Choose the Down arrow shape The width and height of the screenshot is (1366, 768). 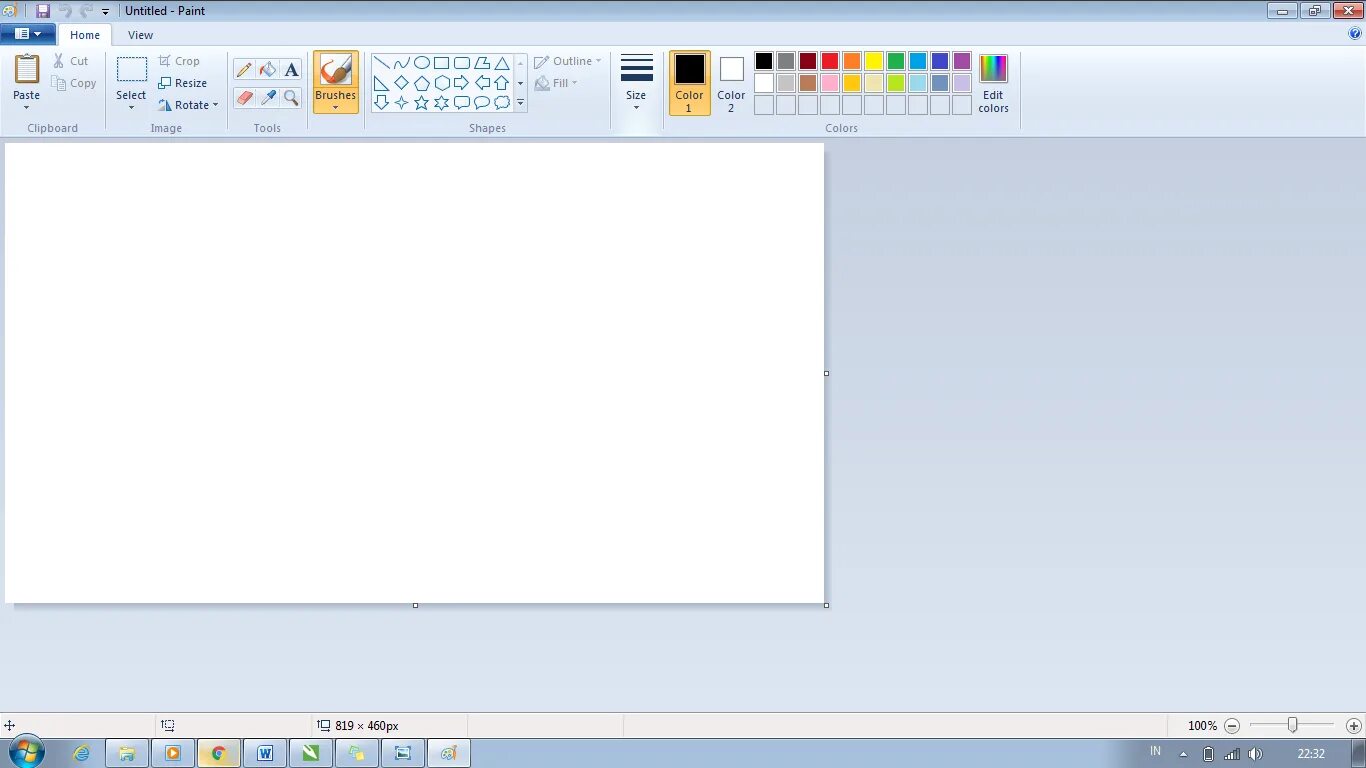click(x=381, y=102)
